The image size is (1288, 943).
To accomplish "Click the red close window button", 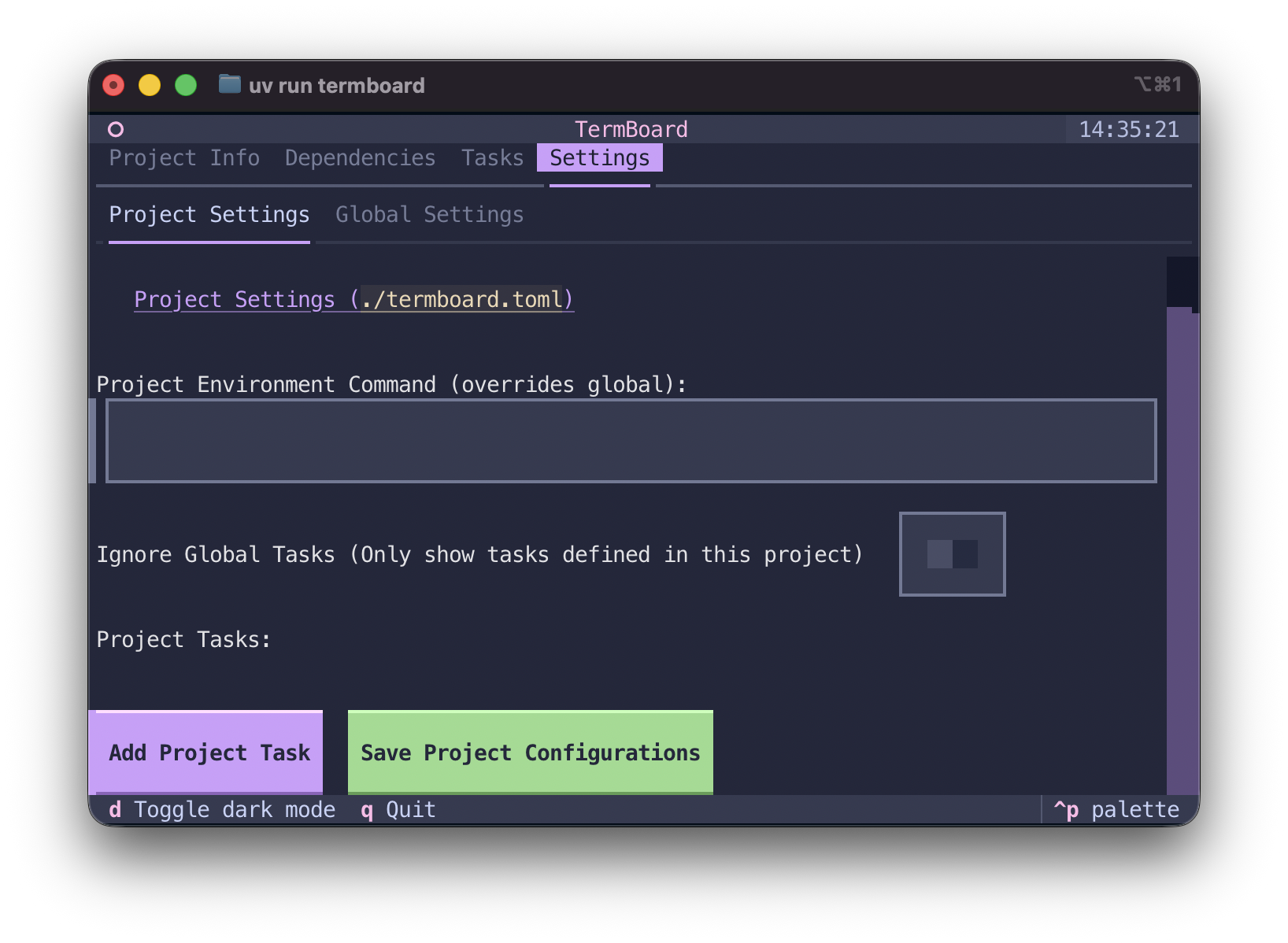I will coord(113,84).
